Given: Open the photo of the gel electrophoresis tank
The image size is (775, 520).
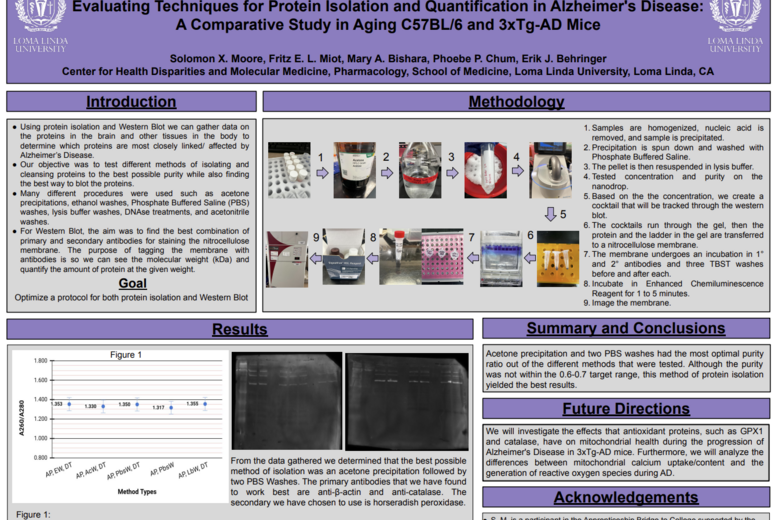Looking at the screenshot, I should (501, 259).
